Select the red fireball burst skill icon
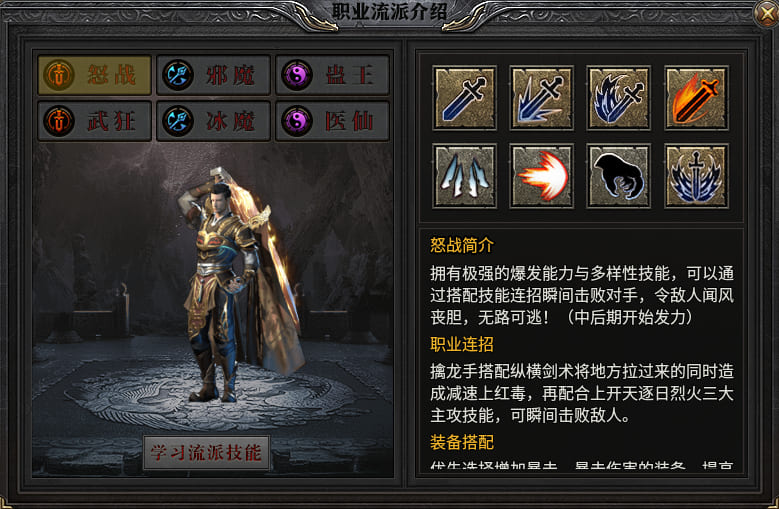This screenshot has height=509, width=779. [542, 176]
